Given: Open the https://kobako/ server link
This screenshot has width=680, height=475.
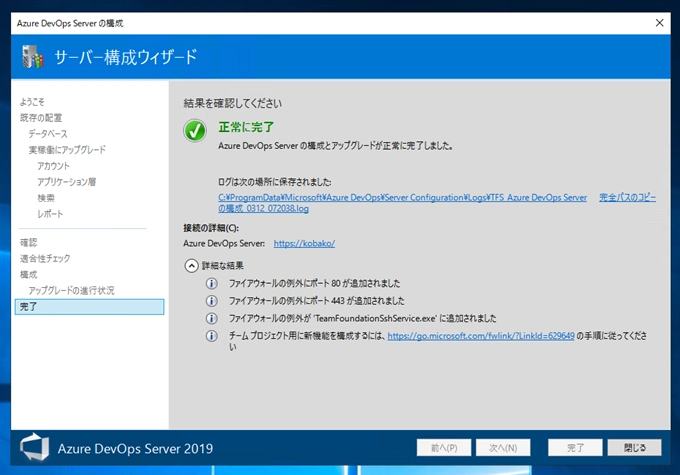Looking at the screenshot, I should tap(304, 243).
